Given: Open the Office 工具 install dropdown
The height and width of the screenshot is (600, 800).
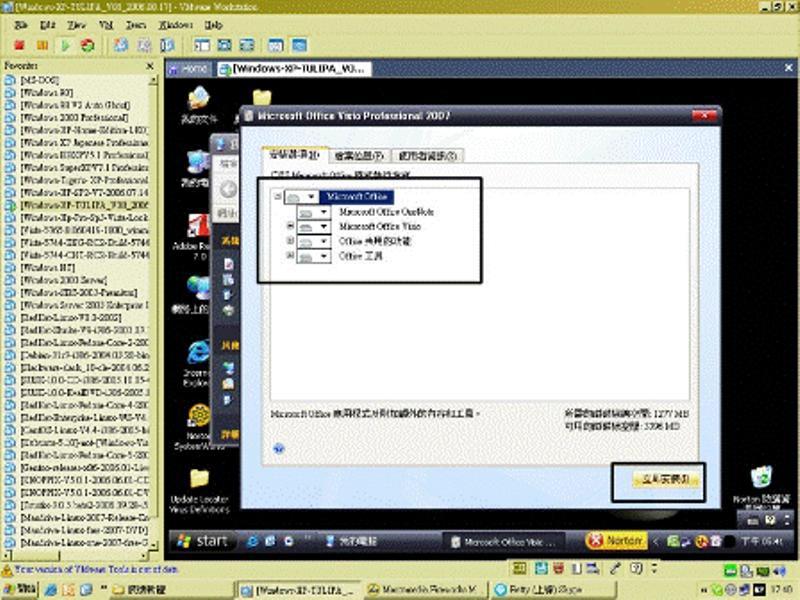Looking at the screenshot, I should (313, 256).
